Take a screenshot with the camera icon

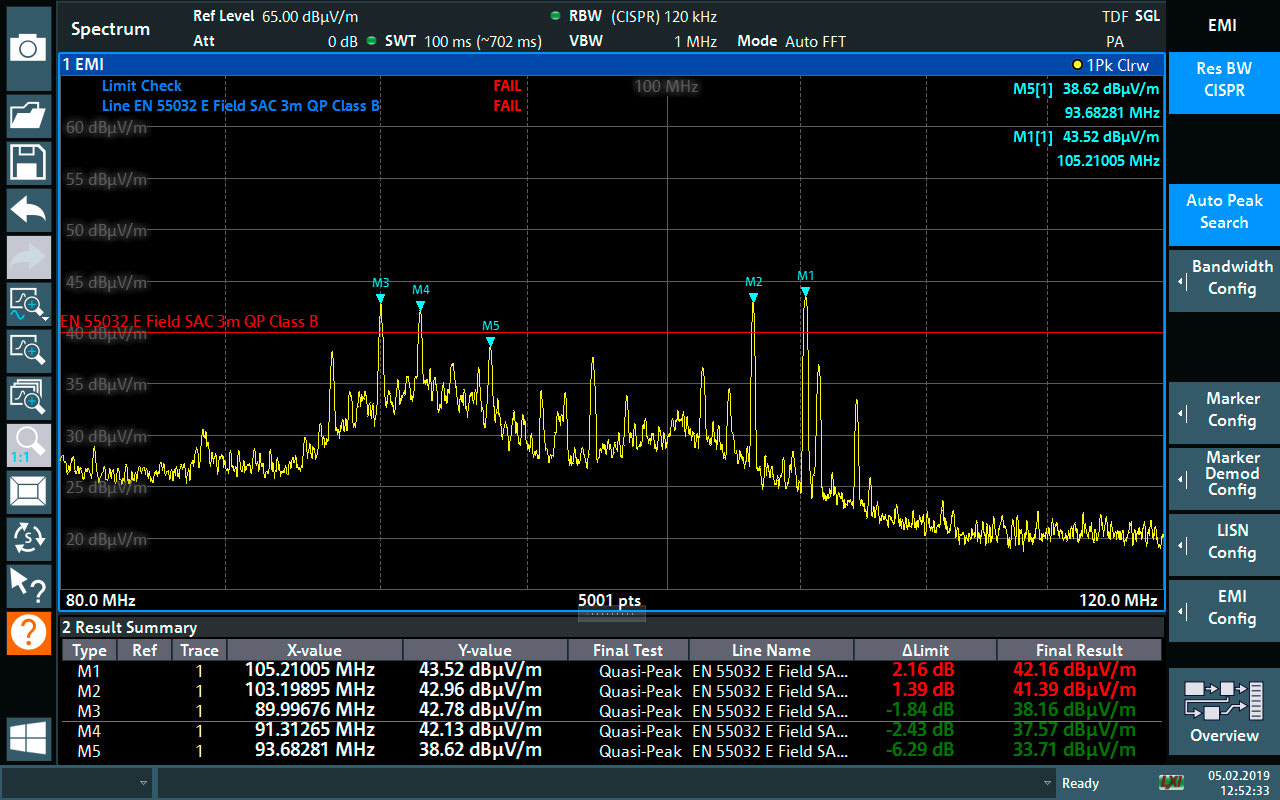29,47
